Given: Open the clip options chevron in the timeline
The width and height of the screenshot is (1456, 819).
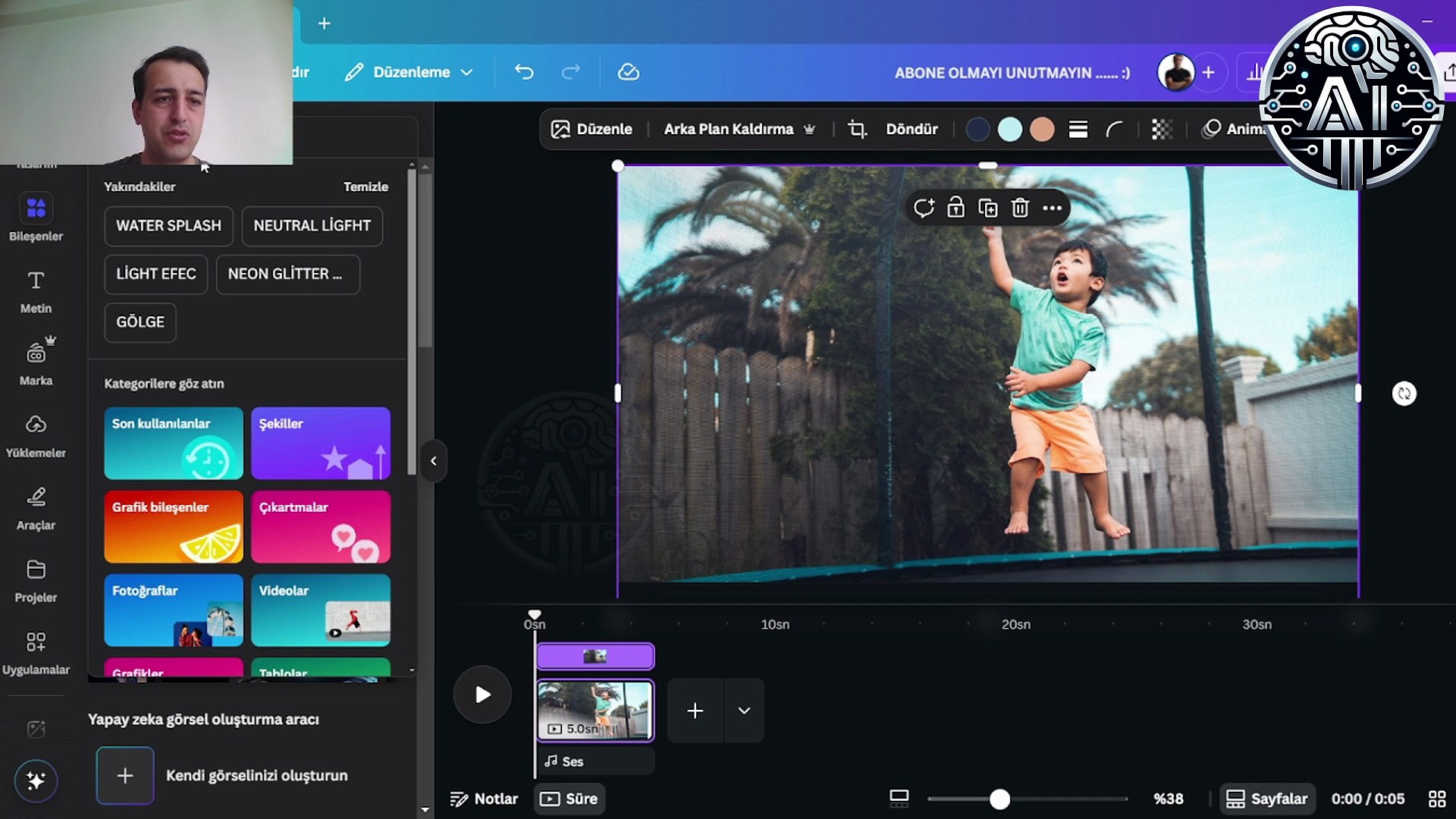Looking at the screenshot, I should [744, 711].
